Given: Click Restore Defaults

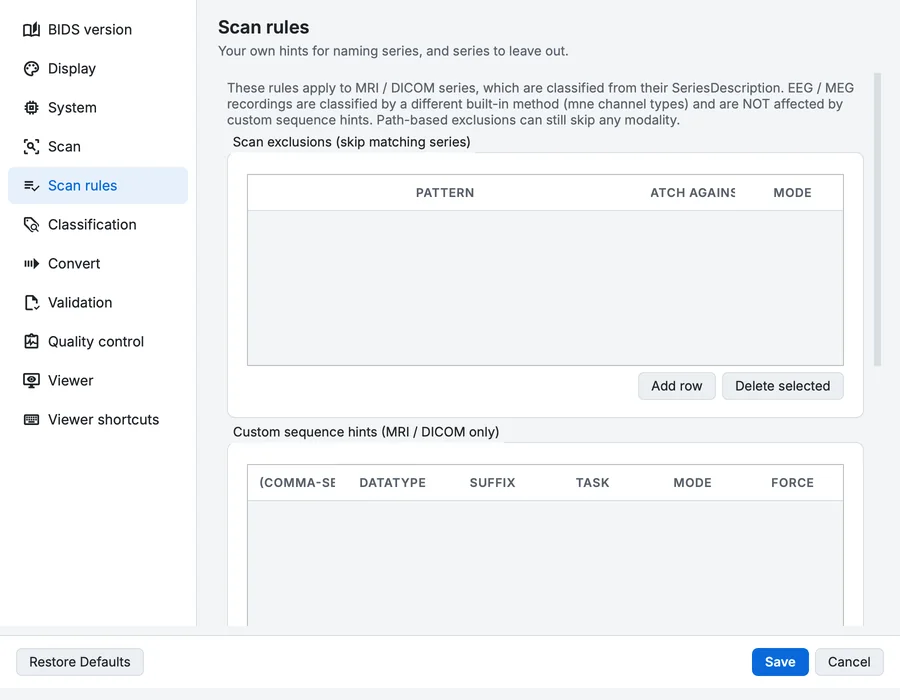Looking at the screenshot, I should point(80,662).
